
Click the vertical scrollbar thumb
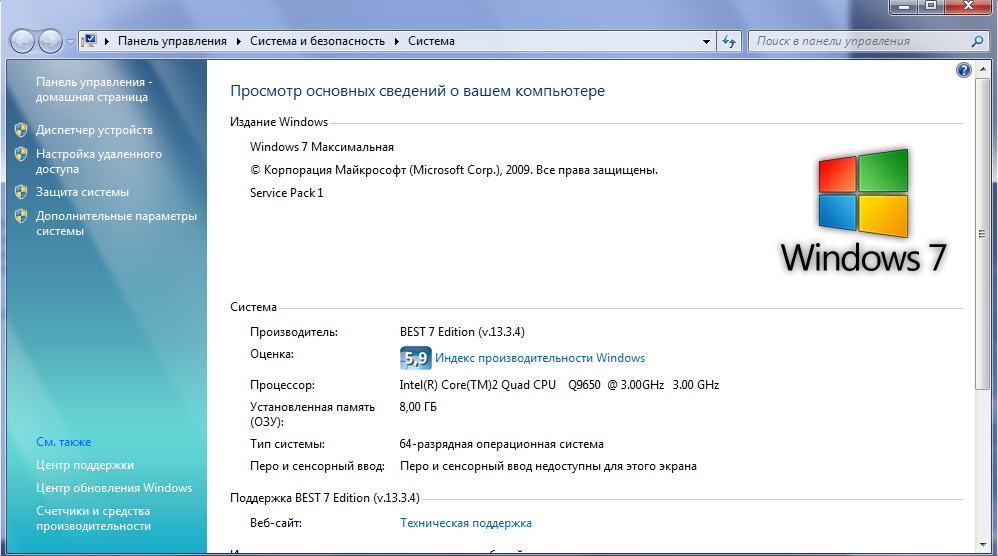(983, 233)
